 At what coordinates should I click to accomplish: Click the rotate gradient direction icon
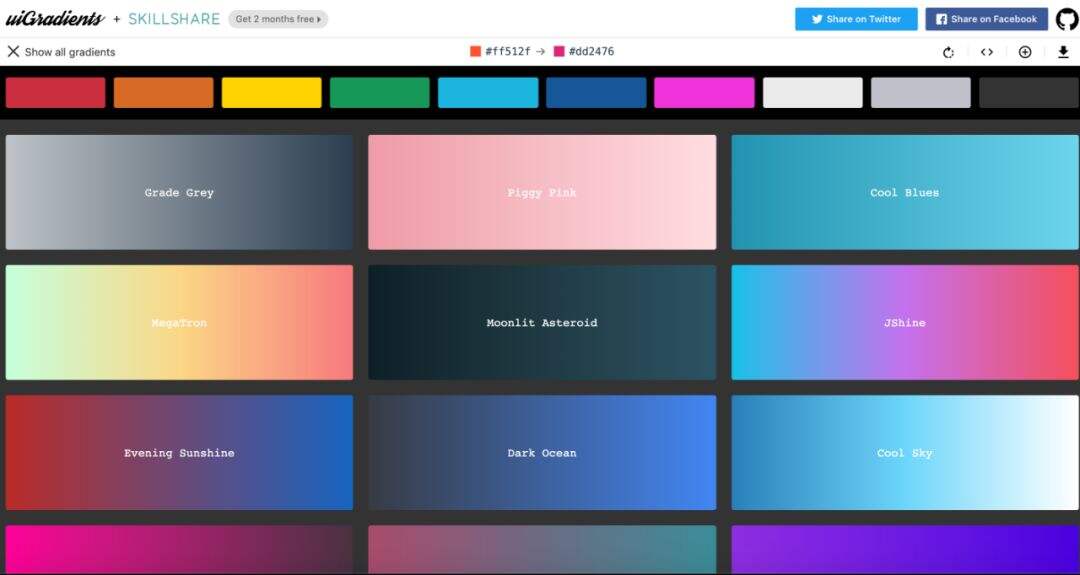[948, 52]
